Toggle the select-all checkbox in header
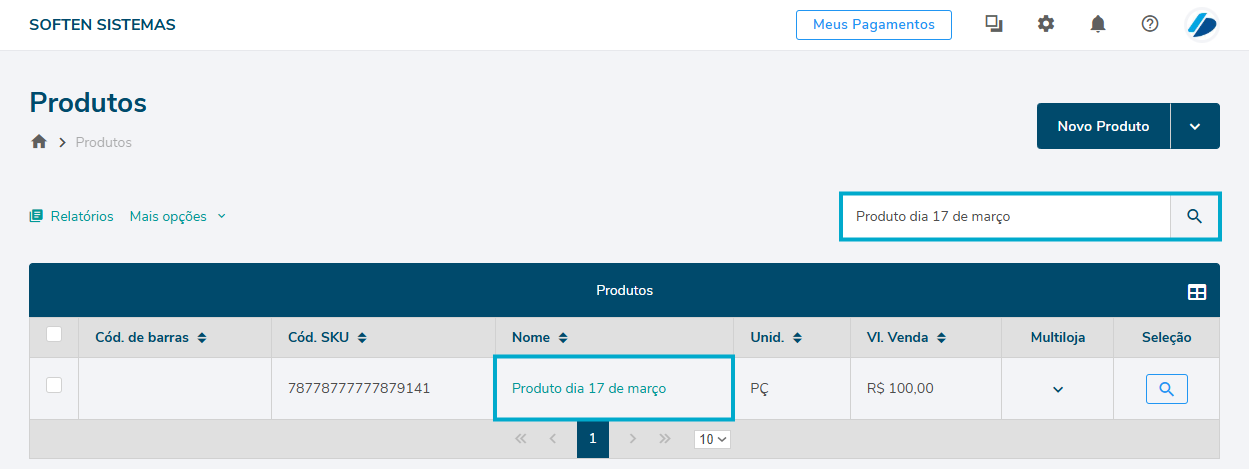The height and width of the screenshot is (469, 1249). (x=54, y=335)
